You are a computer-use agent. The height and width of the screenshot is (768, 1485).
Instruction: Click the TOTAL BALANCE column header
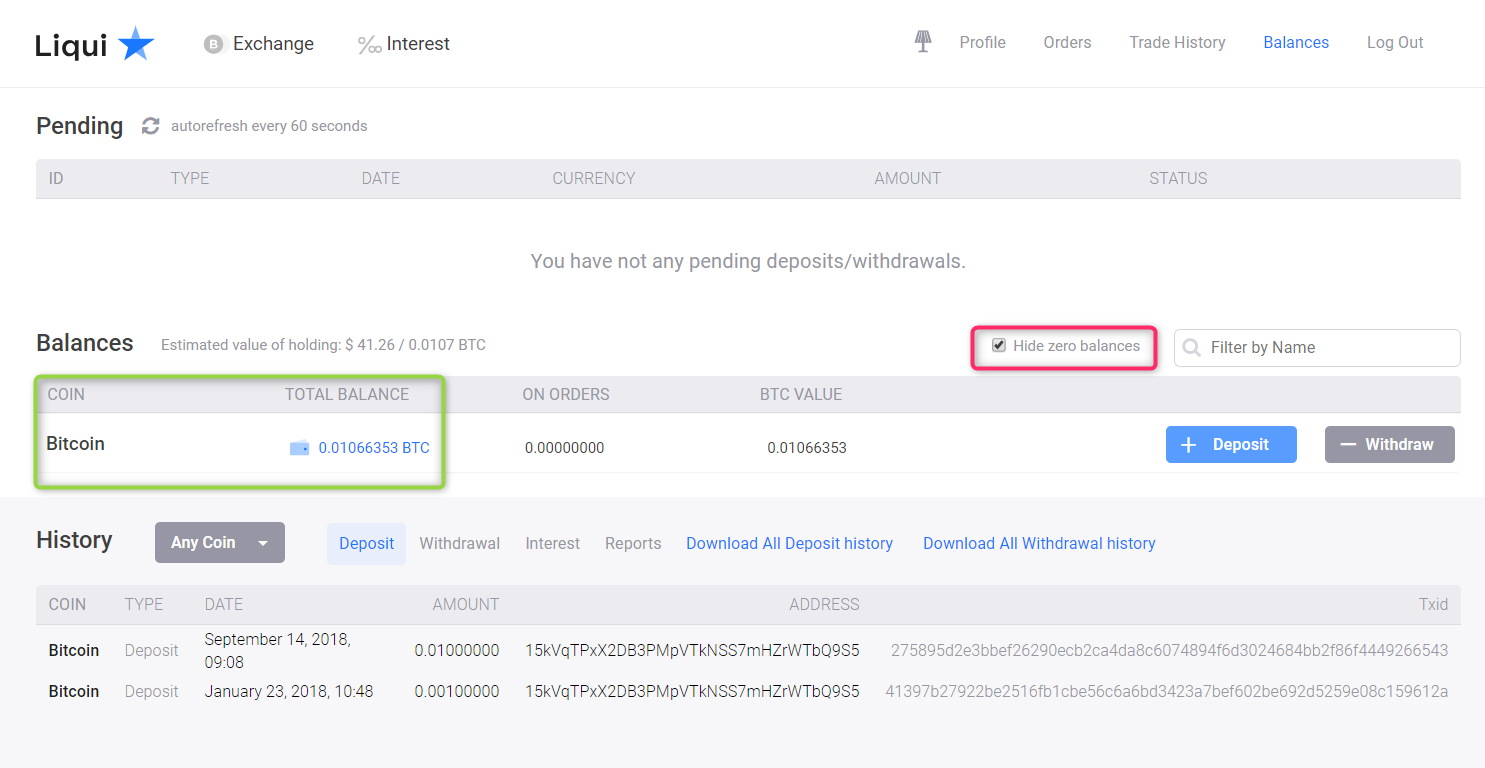click(347, 394)
